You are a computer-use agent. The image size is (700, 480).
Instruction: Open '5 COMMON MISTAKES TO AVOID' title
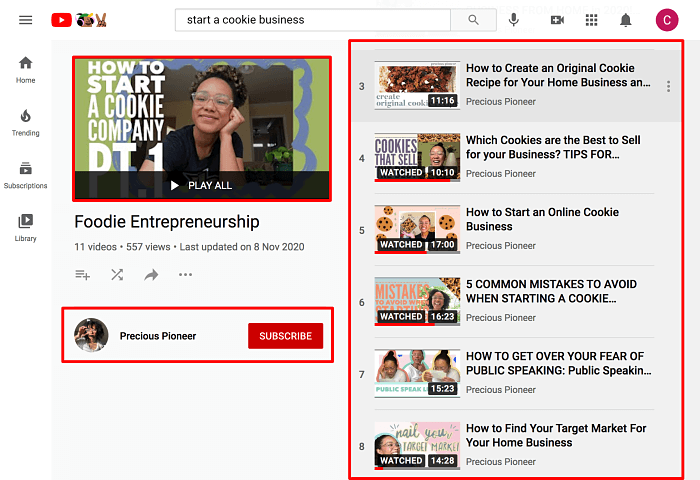[551, 291]
